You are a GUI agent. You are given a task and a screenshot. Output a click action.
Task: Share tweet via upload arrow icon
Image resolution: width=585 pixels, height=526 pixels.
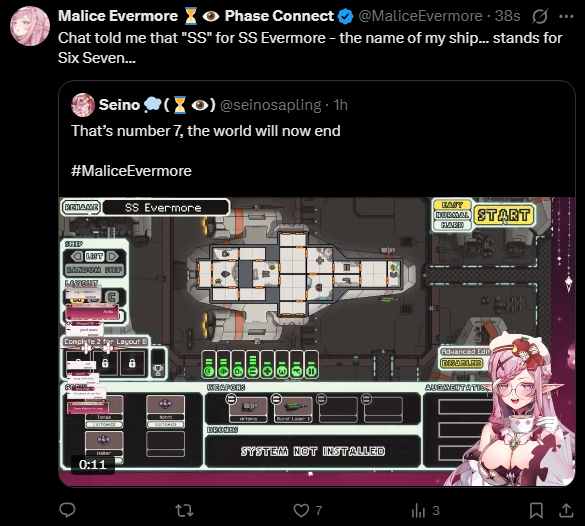pyautogui.click(x=566, y=510)
